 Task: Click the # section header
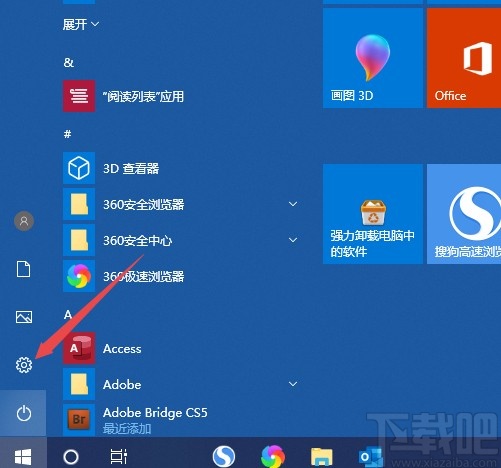click(x=68, y=134)
